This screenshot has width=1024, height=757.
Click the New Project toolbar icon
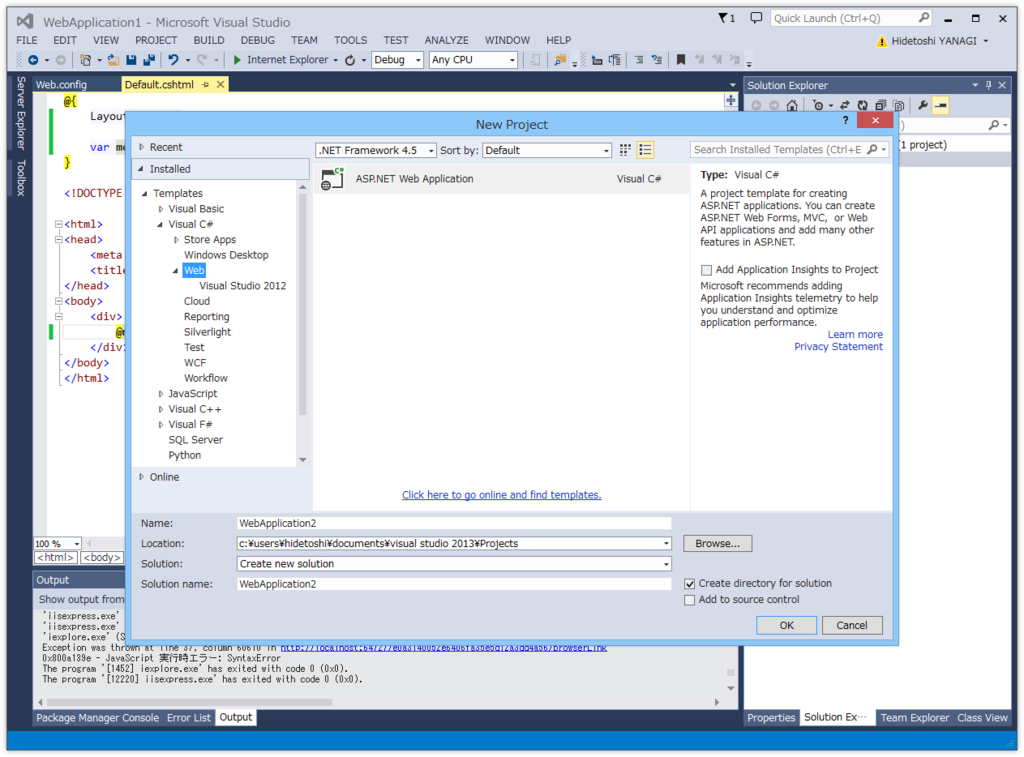pos(85,59)
